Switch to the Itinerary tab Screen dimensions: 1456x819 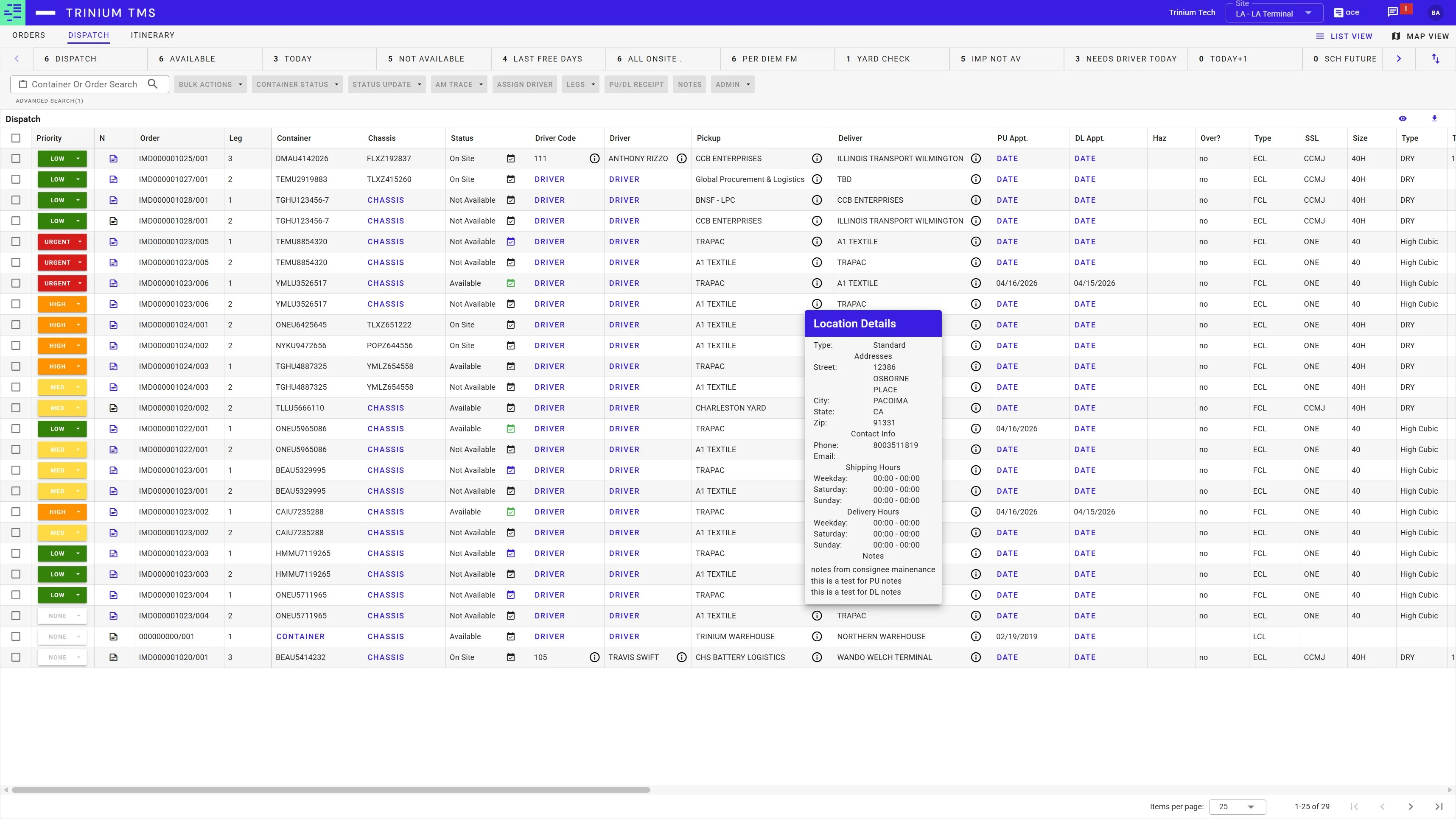(x=153, y=35)
